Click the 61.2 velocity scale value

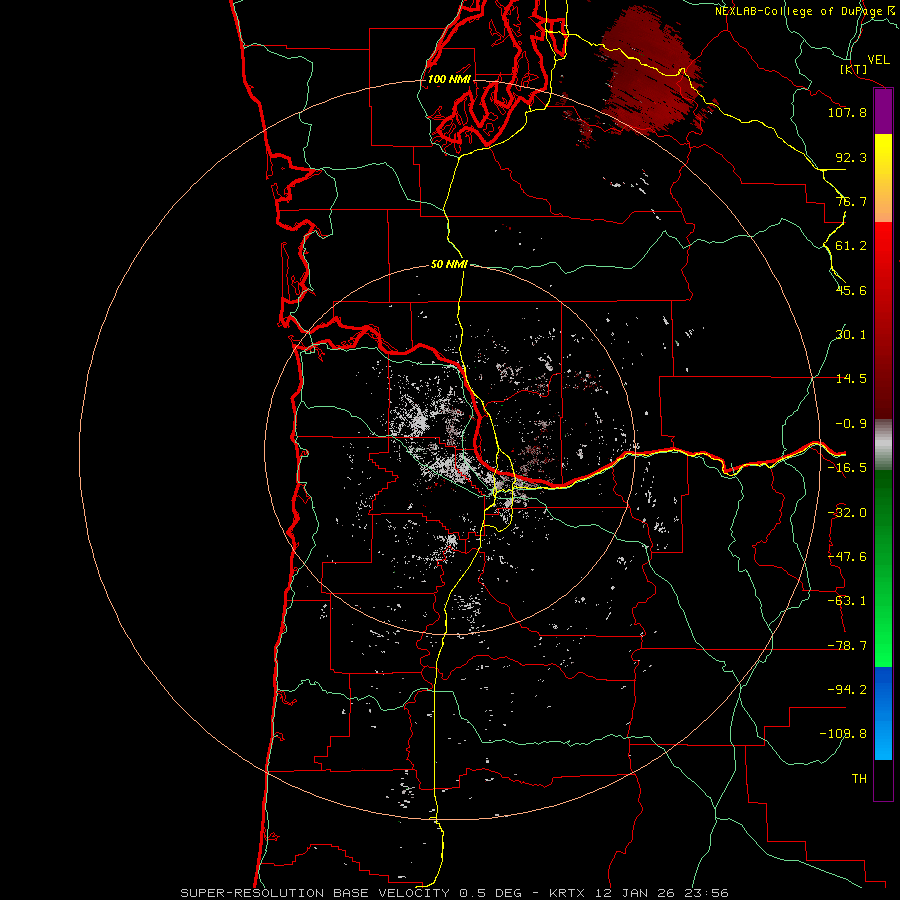click(851, 246)
